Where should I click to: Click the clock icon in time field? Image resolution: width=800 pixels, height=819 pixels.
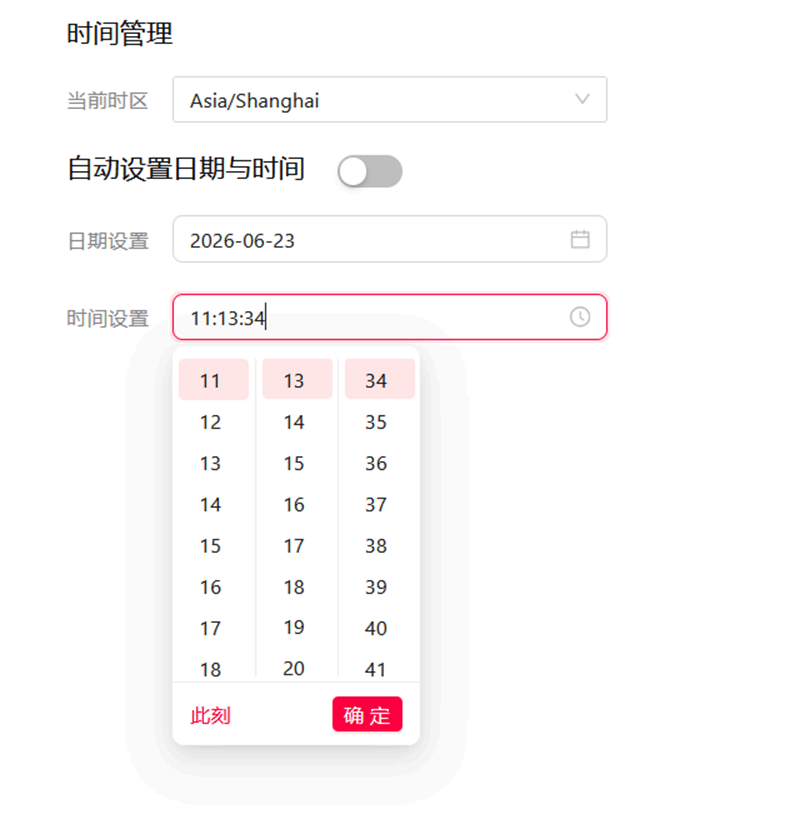pyautogui.click(x=580, y=317)
